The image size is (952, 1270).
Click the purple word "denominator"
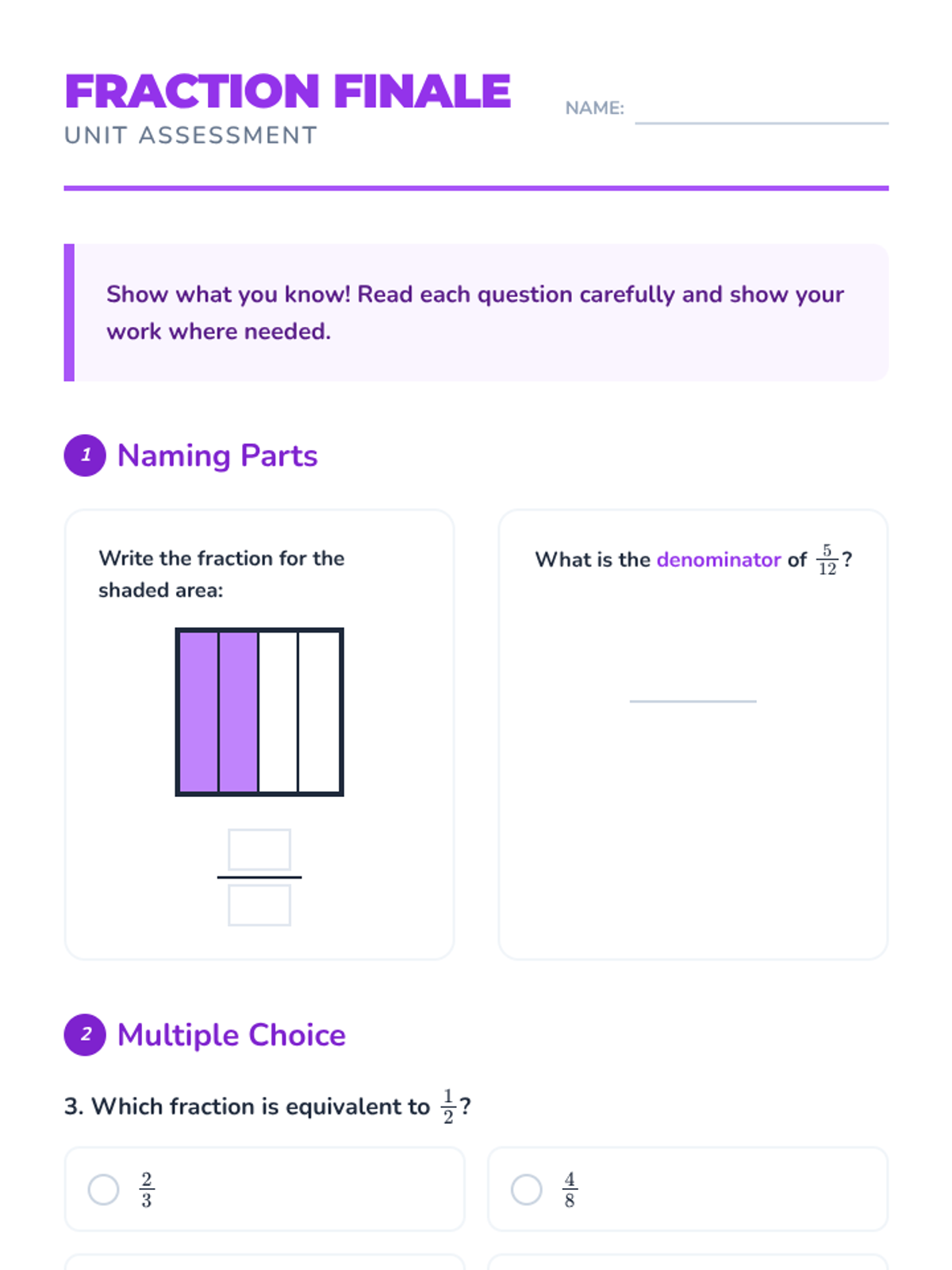(x=719, y=560)
